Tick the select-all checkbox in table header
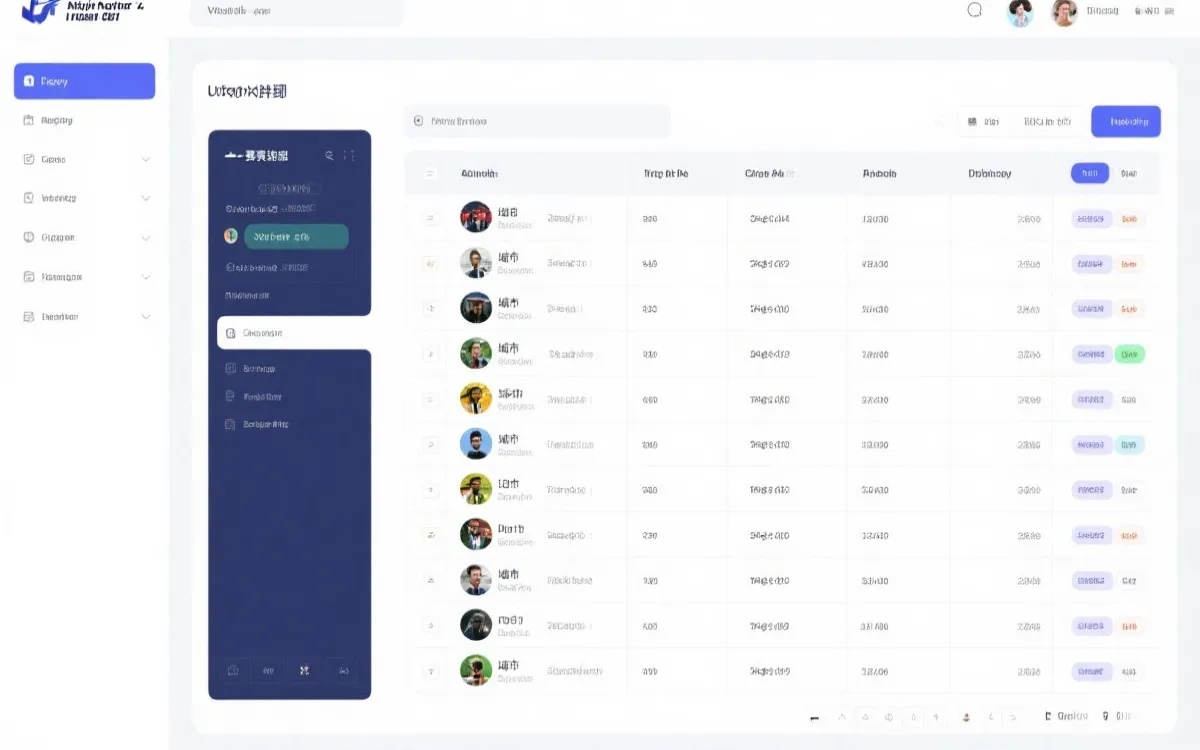 point(431,174)
